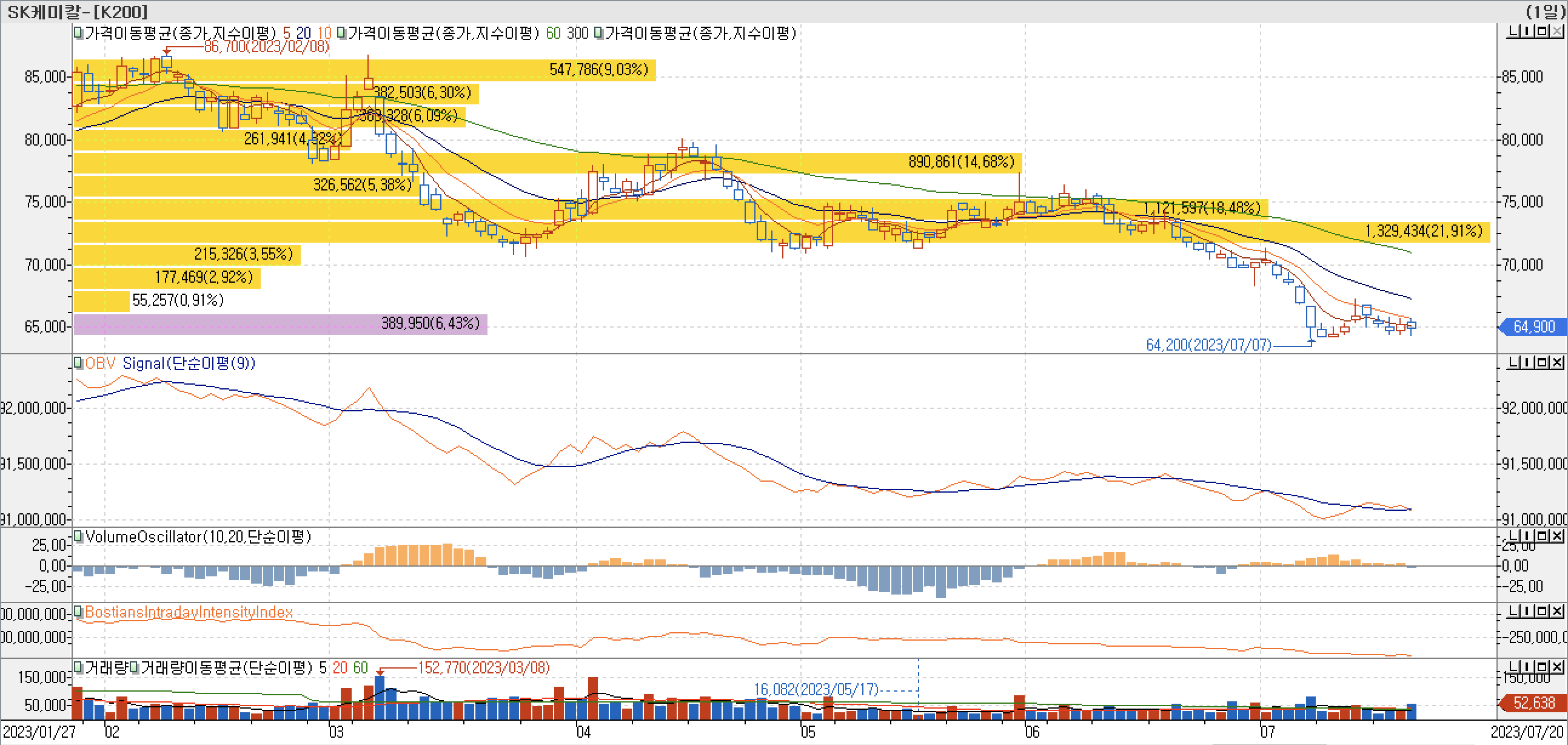Toggle green square beside VolumeOscillator label
1568x745 pixels.
[x=79, y=537]
